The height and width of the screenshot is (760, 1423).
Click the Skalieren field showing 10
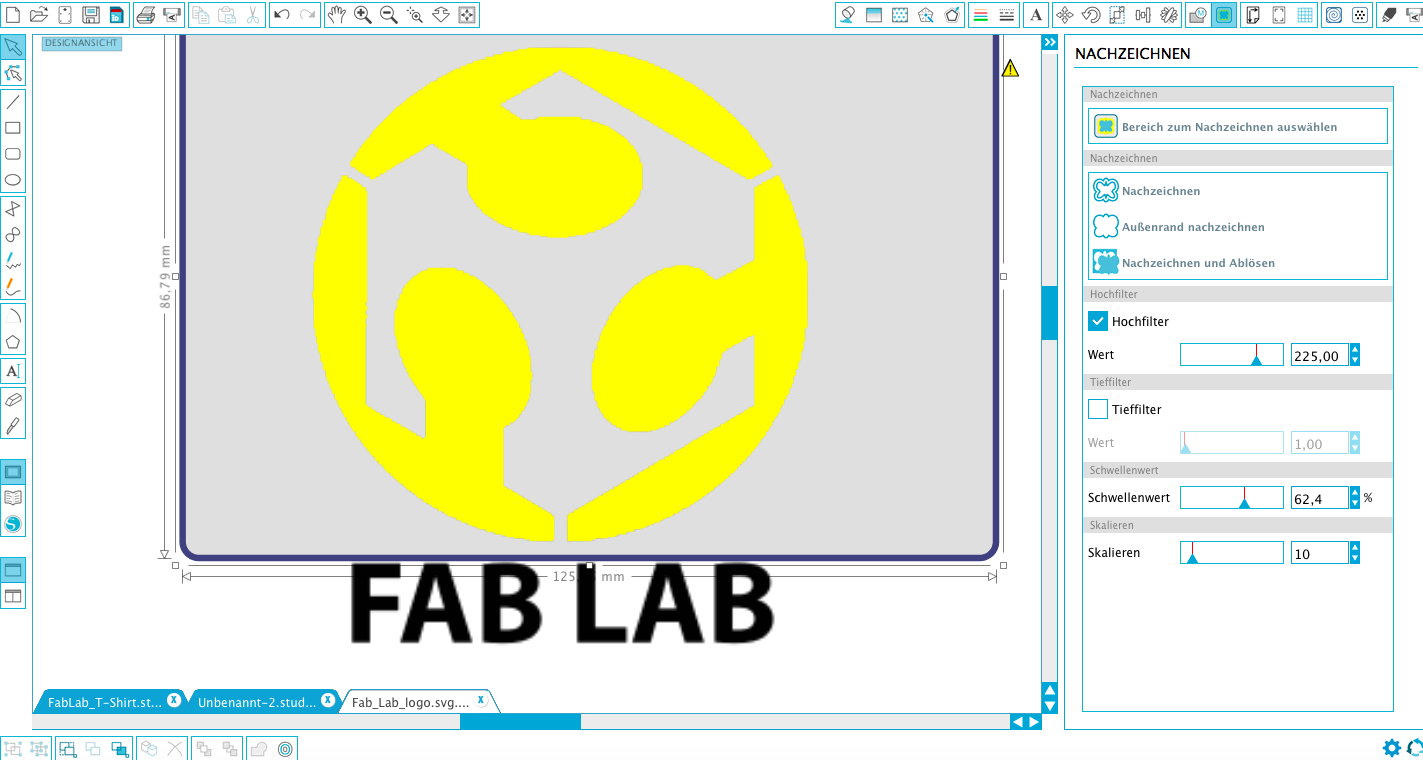(1319, 553)
